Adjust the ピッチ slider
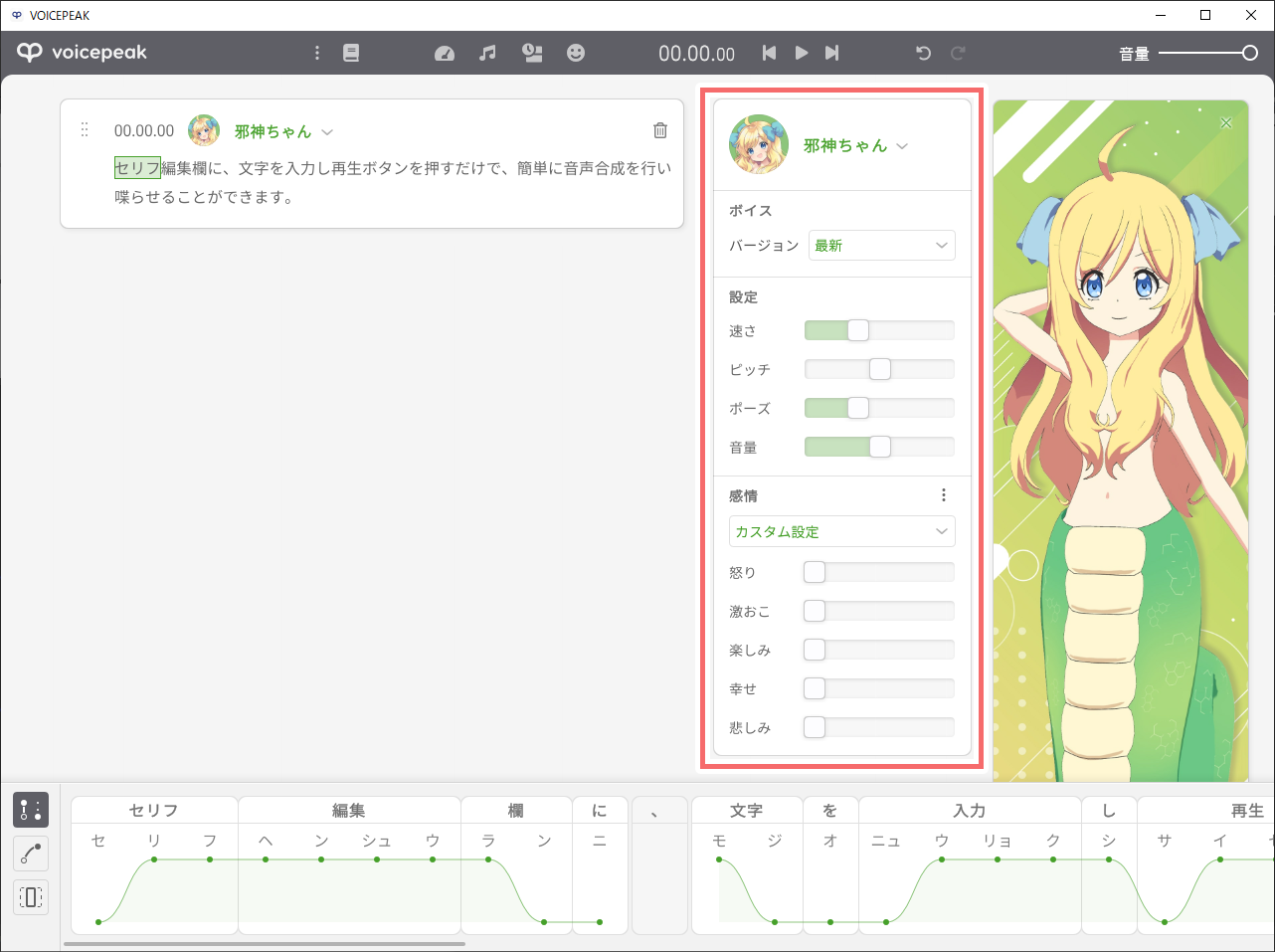 click(x=879, y=369)
